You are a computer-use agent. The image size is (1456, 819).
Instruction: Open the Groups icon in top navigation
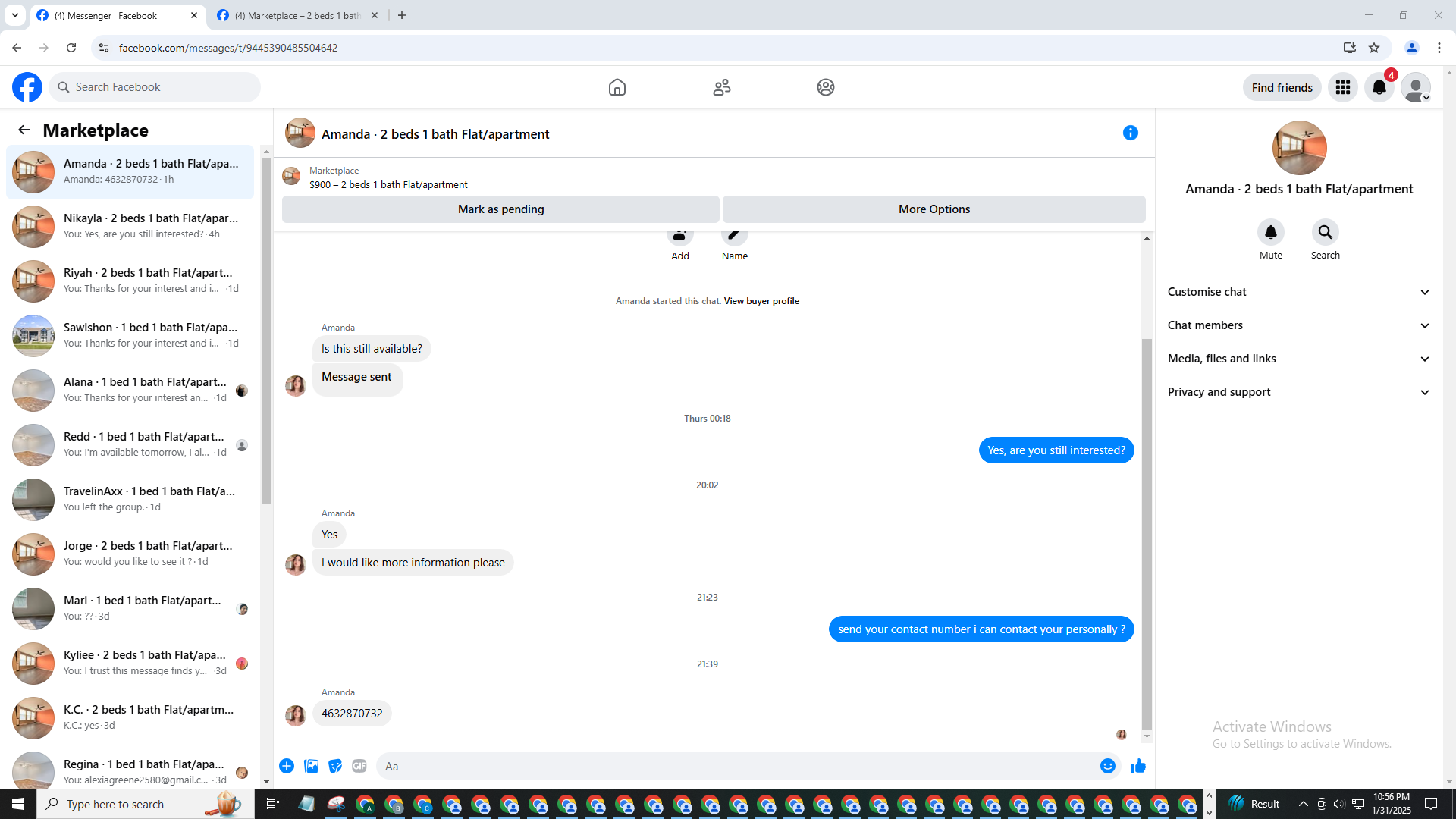coord(826,87)
